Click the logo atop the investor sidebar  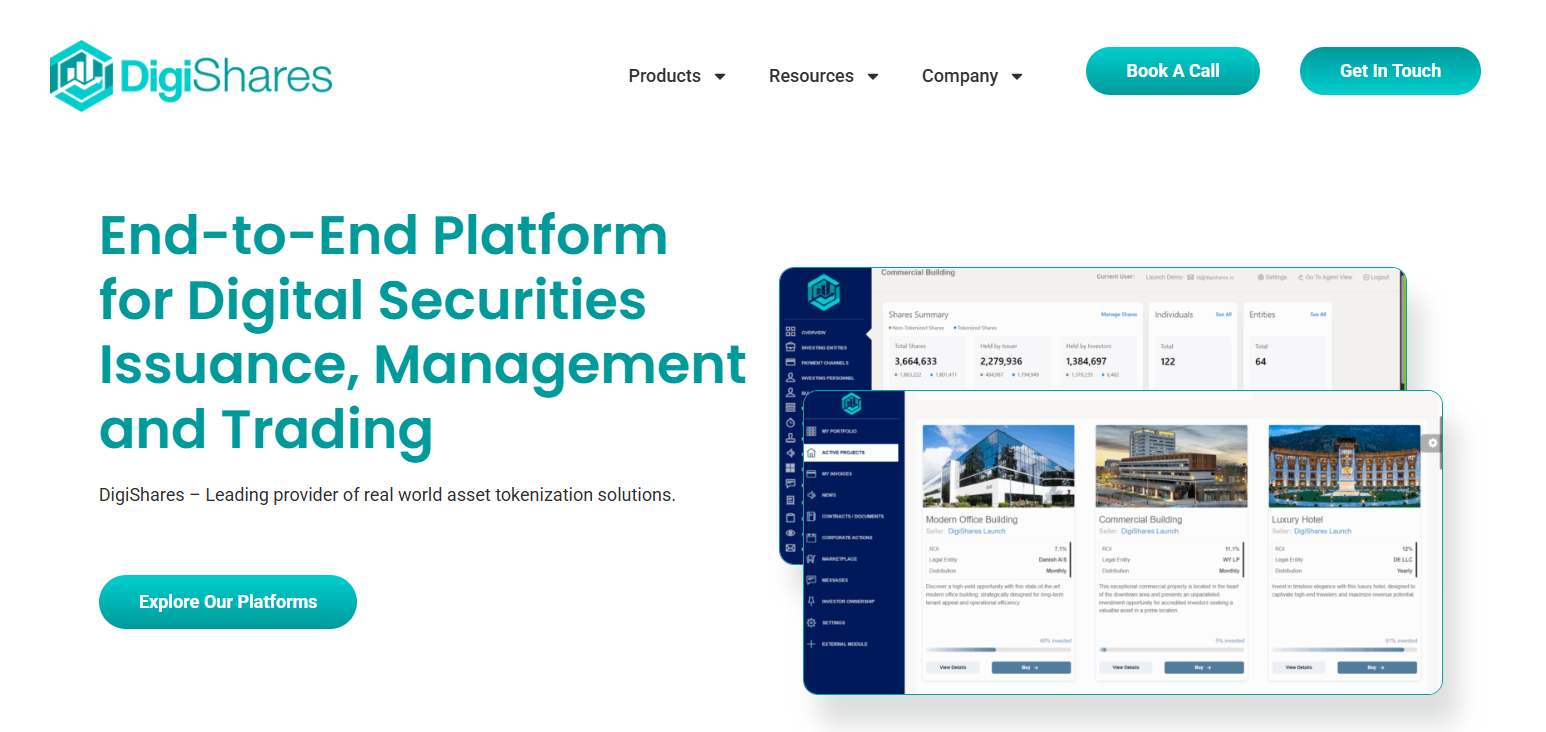[x=852, y=404]
